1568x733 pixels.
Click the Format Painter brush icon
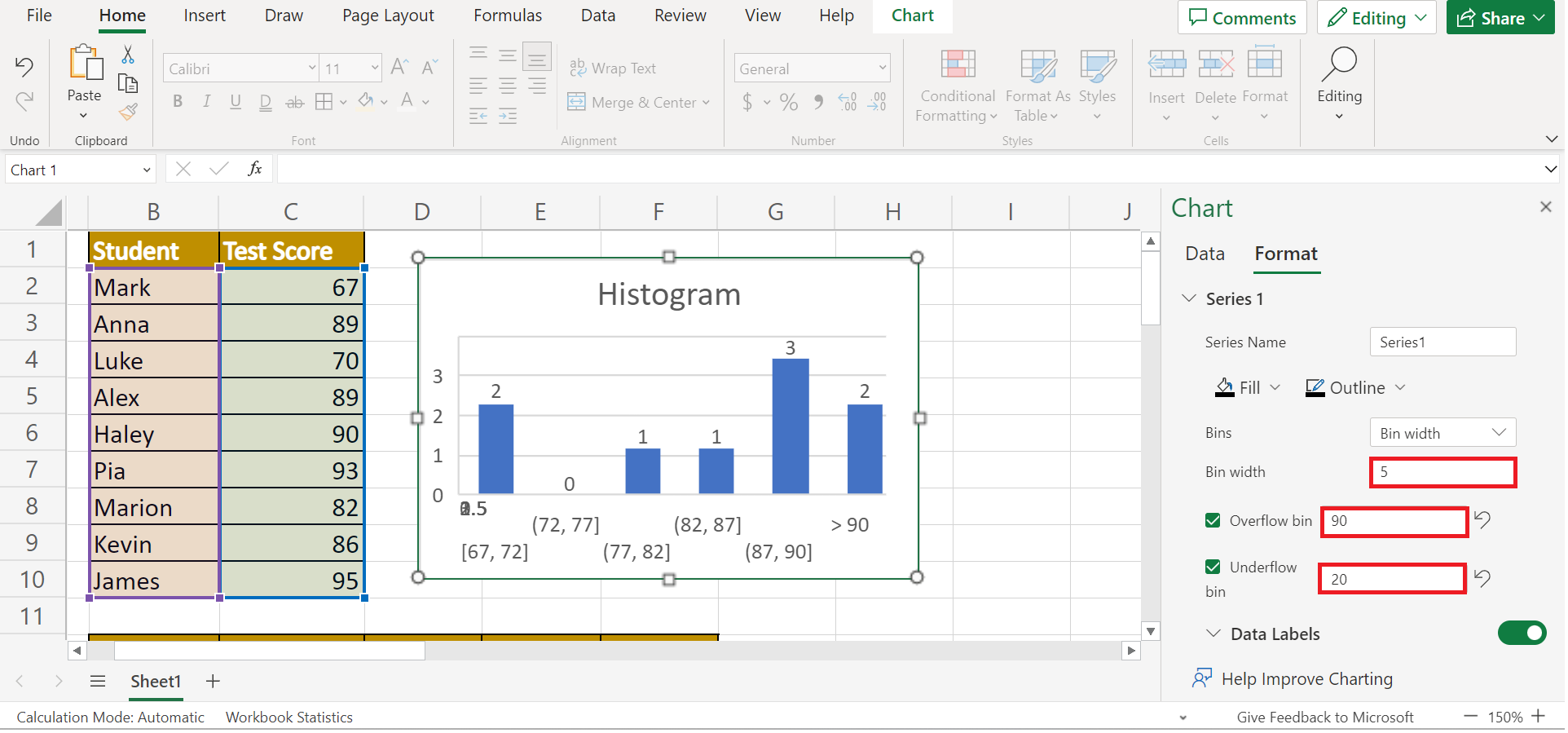coord(128,112)
